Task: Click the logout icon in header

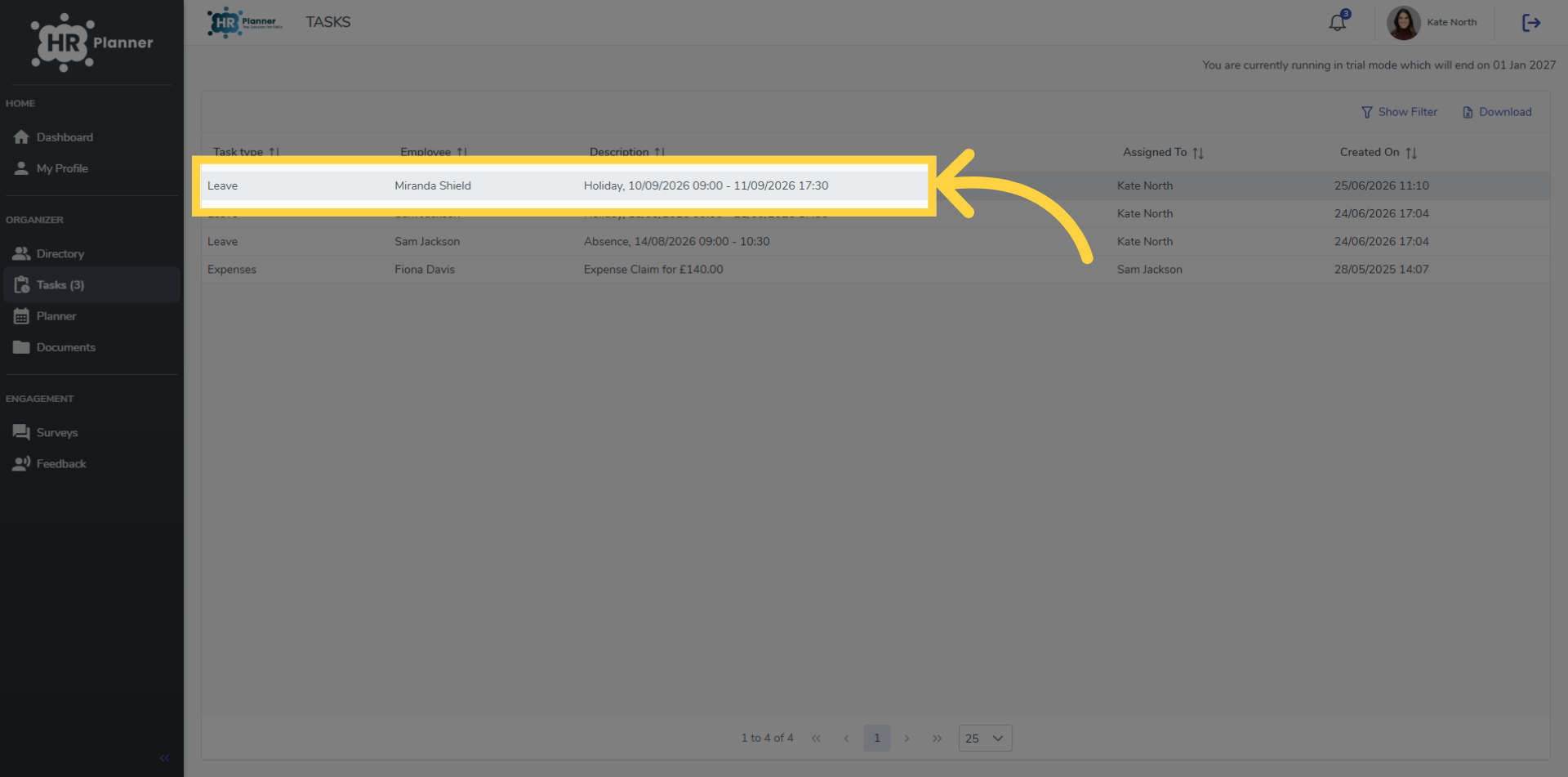Action: 1531,22
